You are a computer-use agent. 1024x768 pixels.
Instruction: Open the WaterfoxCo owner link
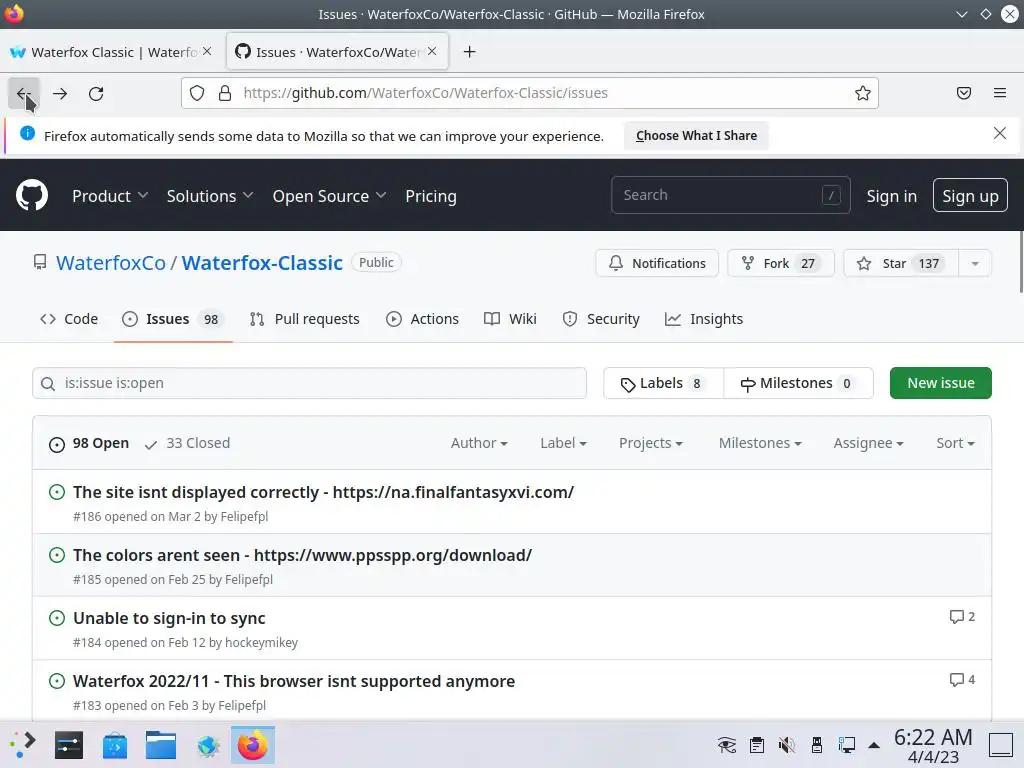110,263
